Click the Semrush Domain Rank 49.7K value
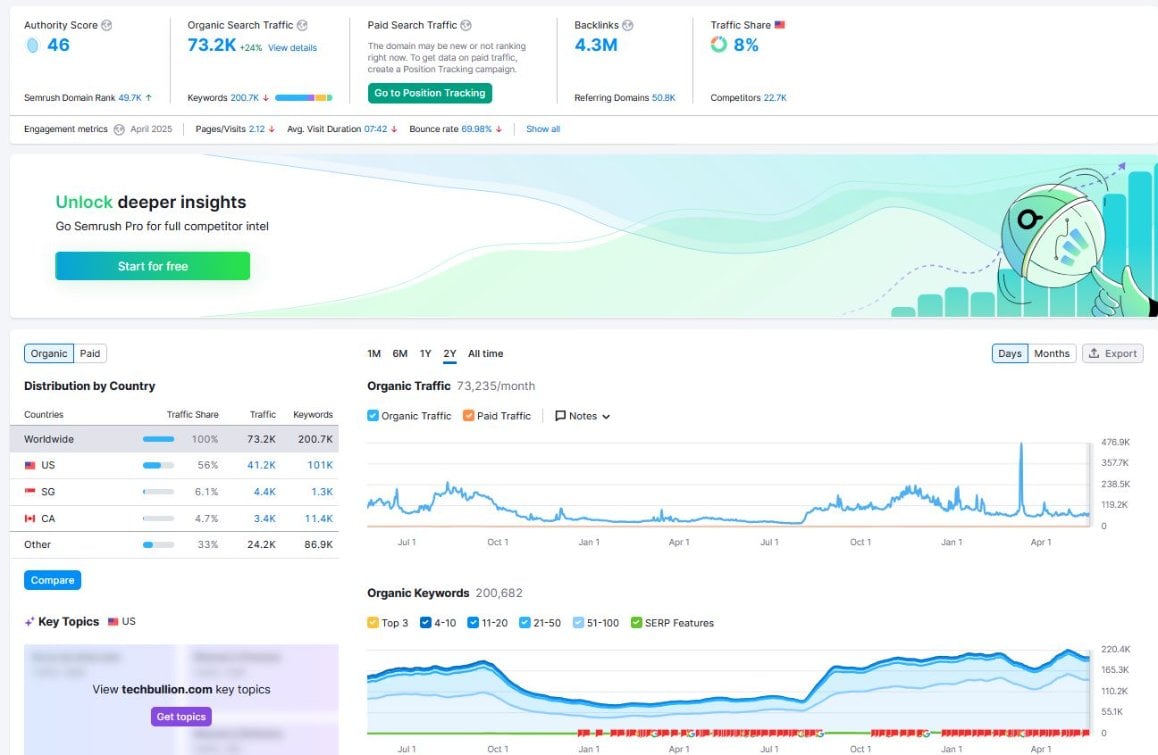This screenshot has width=1158, height=755. pyautogui.click(x=130, y=98)
